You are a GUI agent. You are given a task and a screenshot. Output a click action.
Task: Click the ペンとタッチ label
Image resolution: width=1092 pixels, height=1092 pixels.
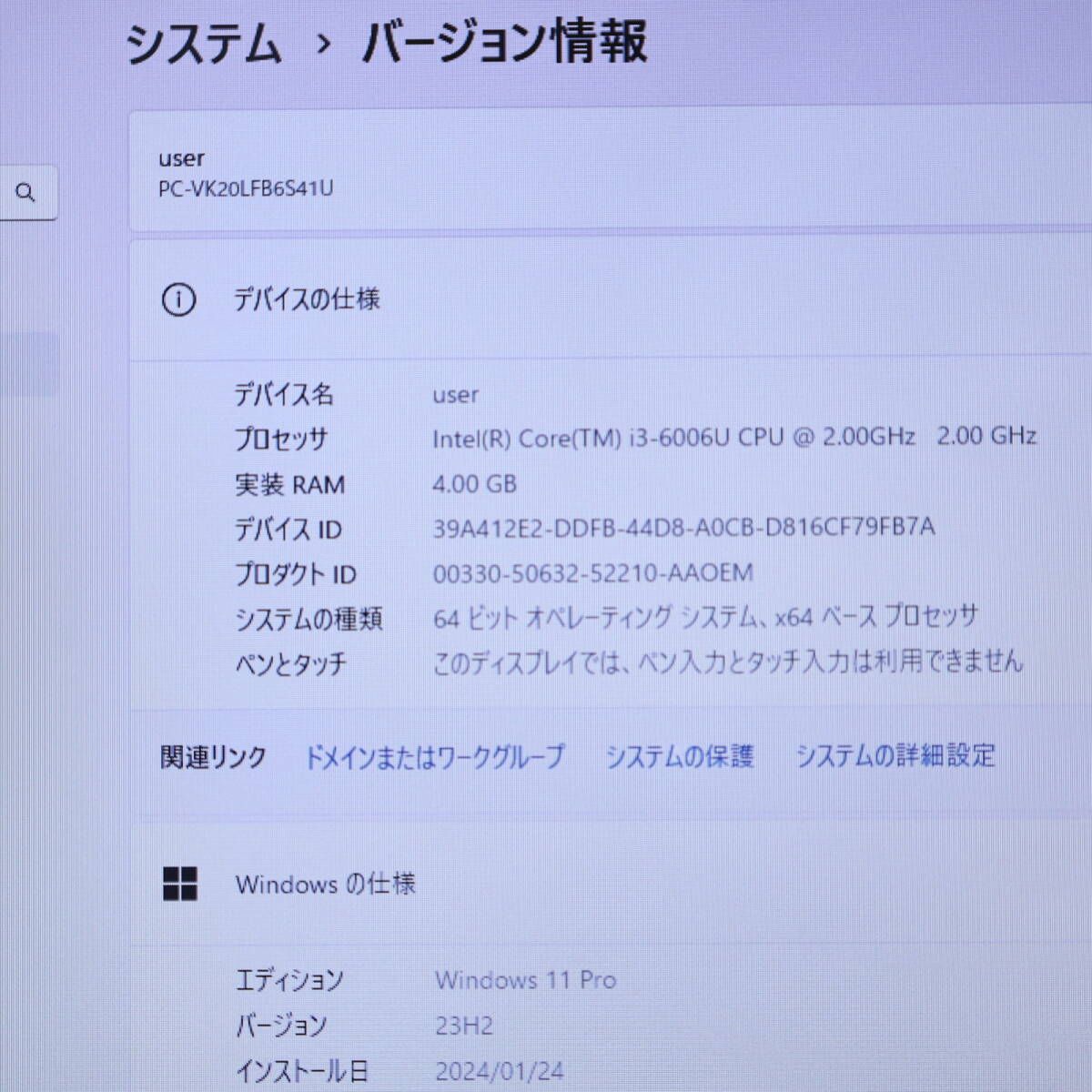click(290, 663)
